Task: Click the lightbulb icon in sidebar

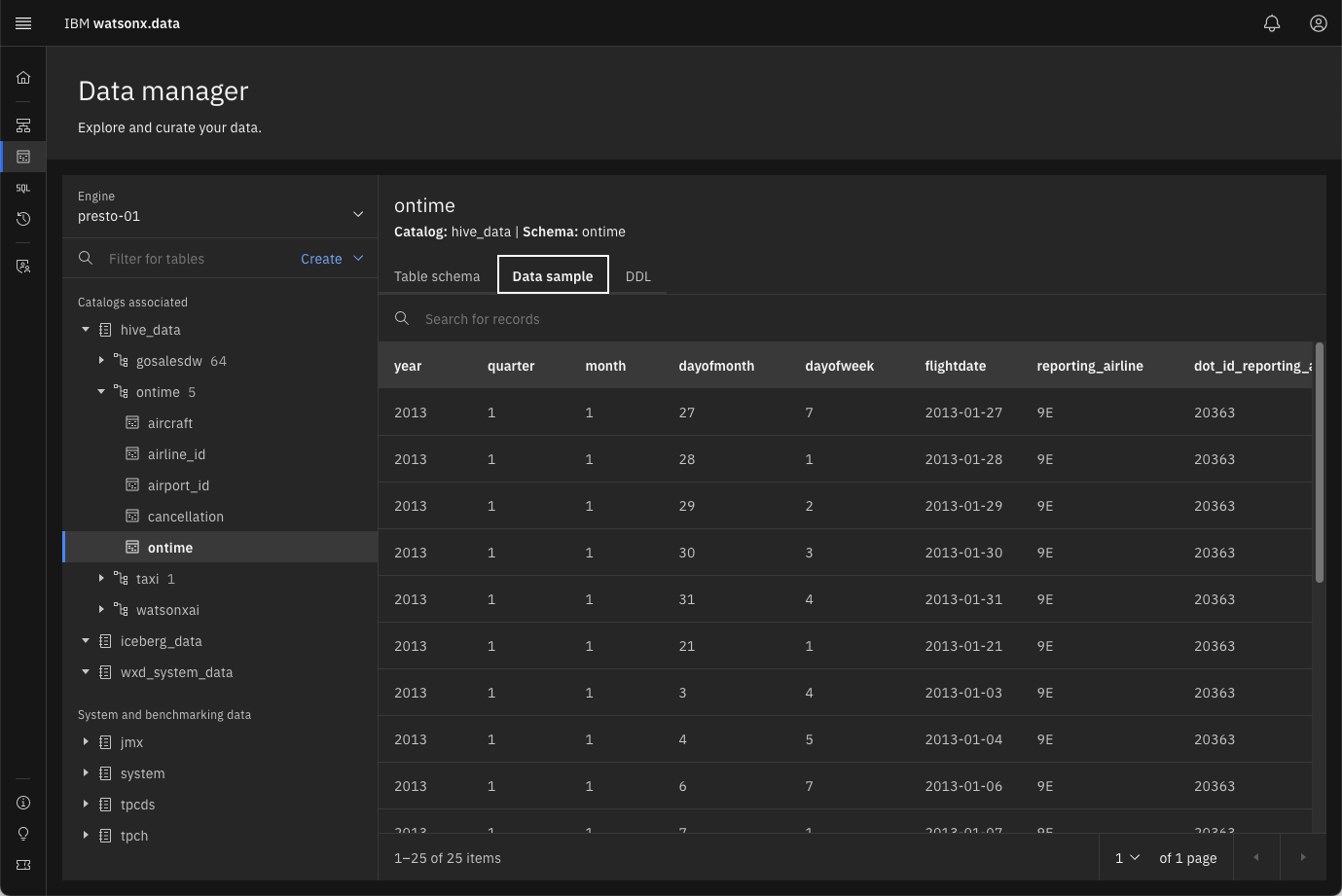Action: [23, 834]
